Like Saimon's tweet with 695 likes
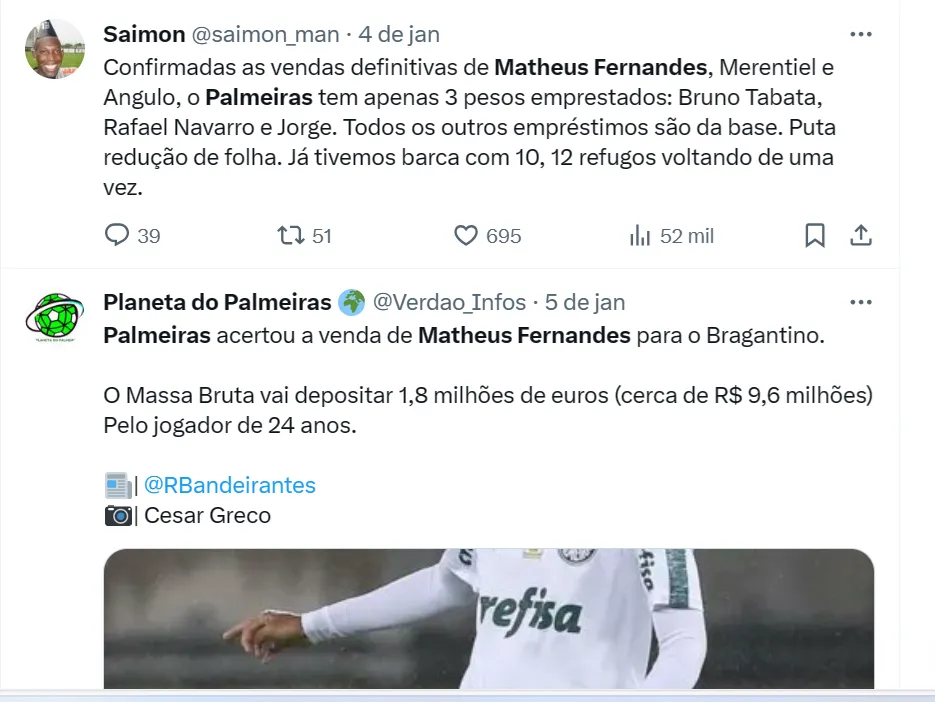 coord(467,236)
